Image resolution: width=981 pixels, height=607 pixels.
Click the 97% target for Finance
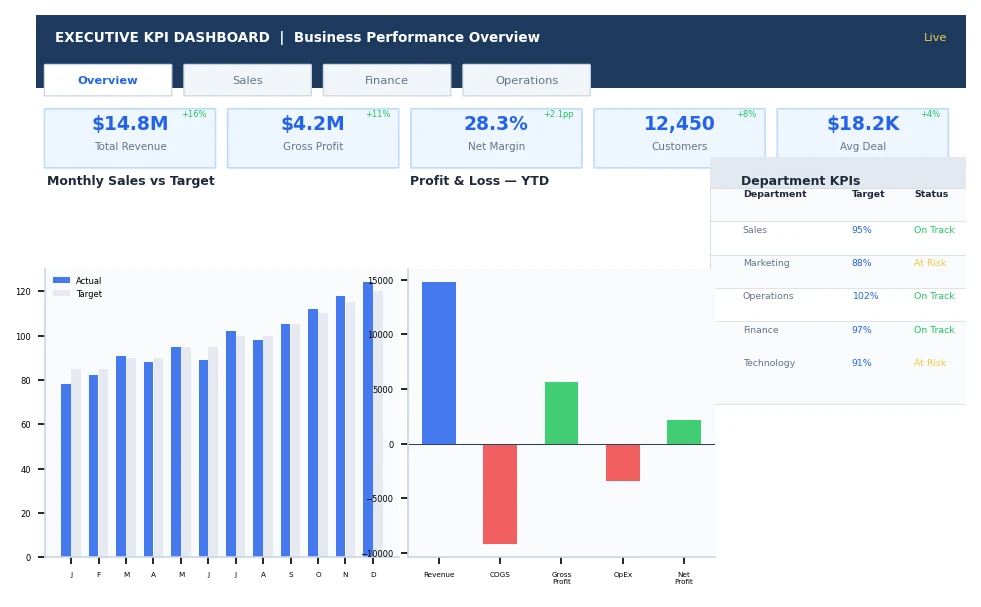(x=862, y=330)
